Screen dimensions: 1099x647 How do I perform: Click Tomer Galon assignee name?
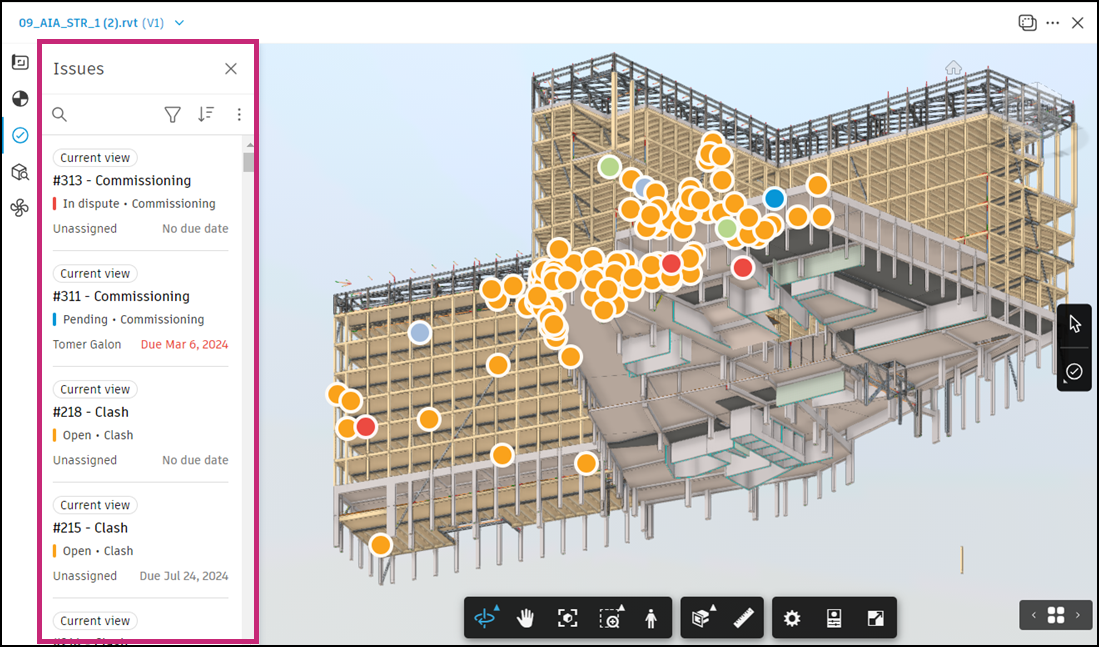87,344
